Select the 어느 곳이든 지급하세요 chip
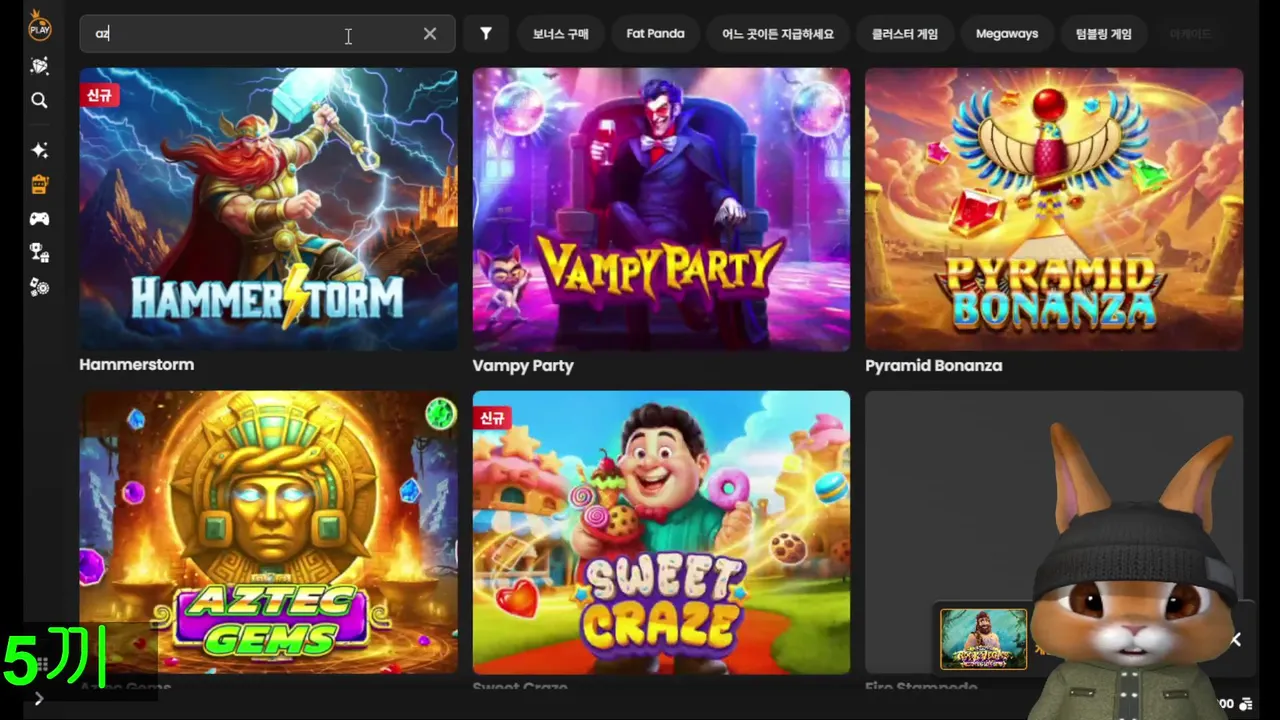 [x=778, y=34]
